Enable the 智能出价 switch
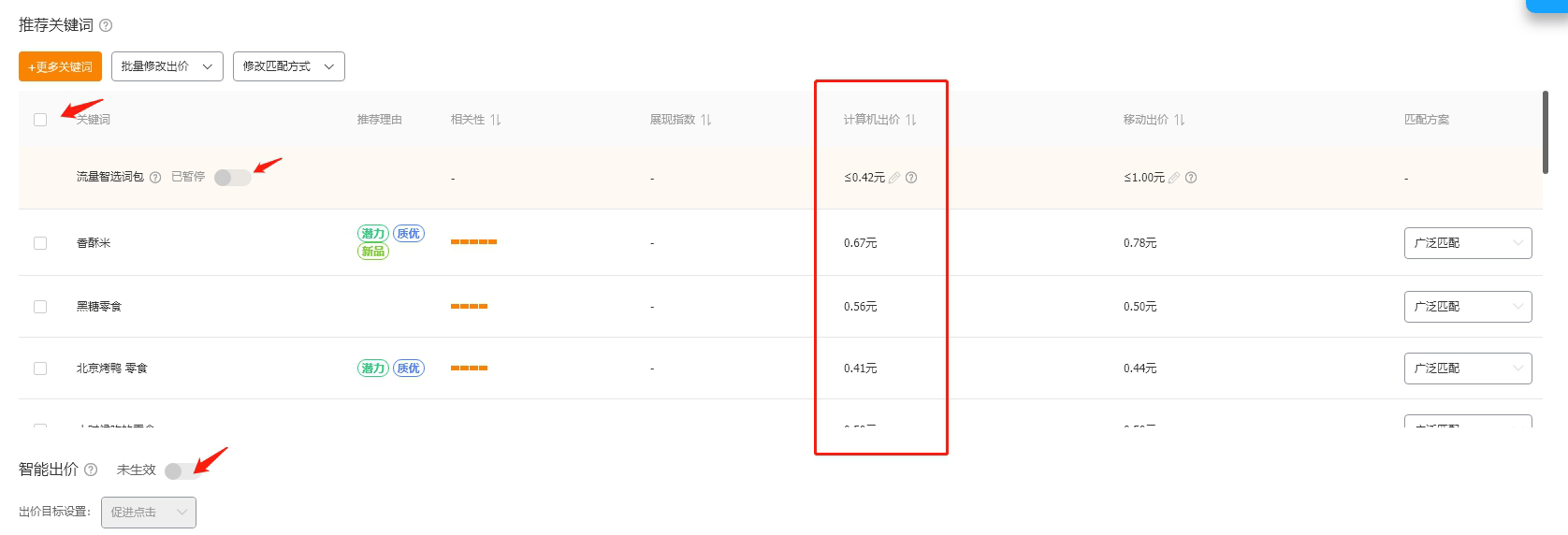Image resolution: width=1568 pixels, height=535 pixels. point(181,470)
